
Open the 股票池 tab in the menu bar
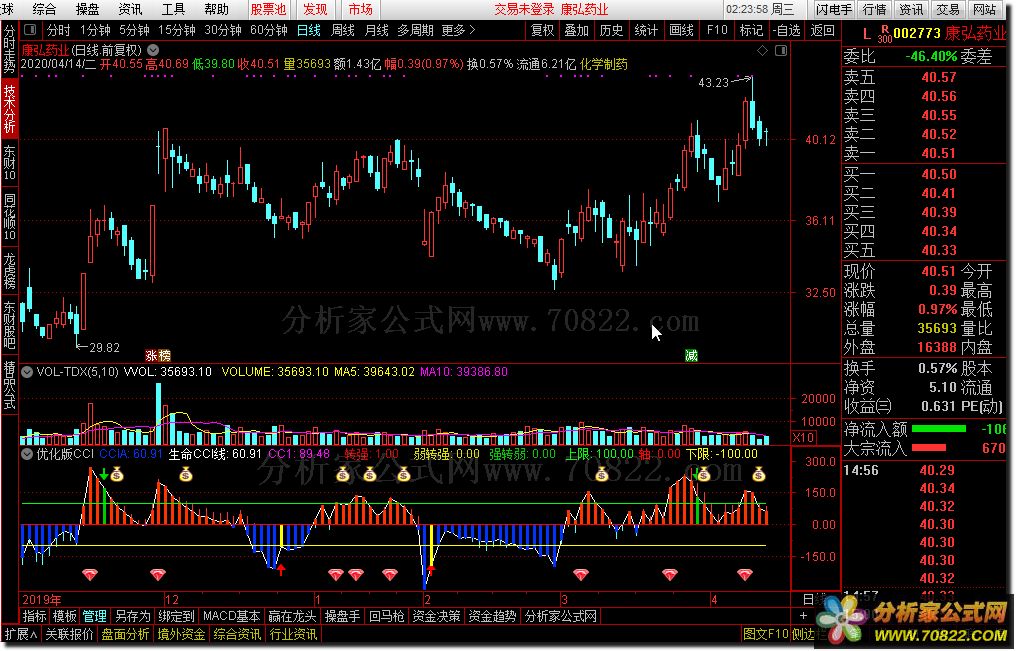[268, 9]
